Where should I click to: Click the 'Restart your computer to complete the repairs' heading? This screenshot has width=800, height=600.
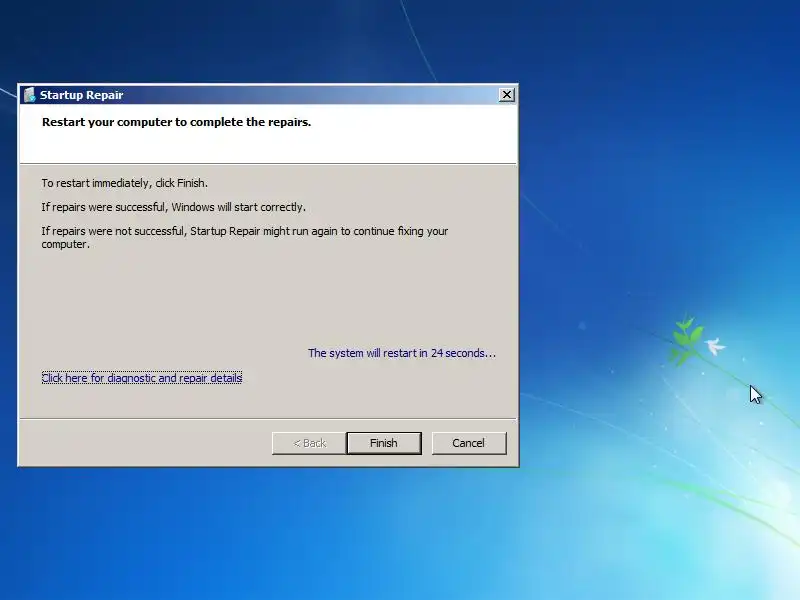pos(177,122)
